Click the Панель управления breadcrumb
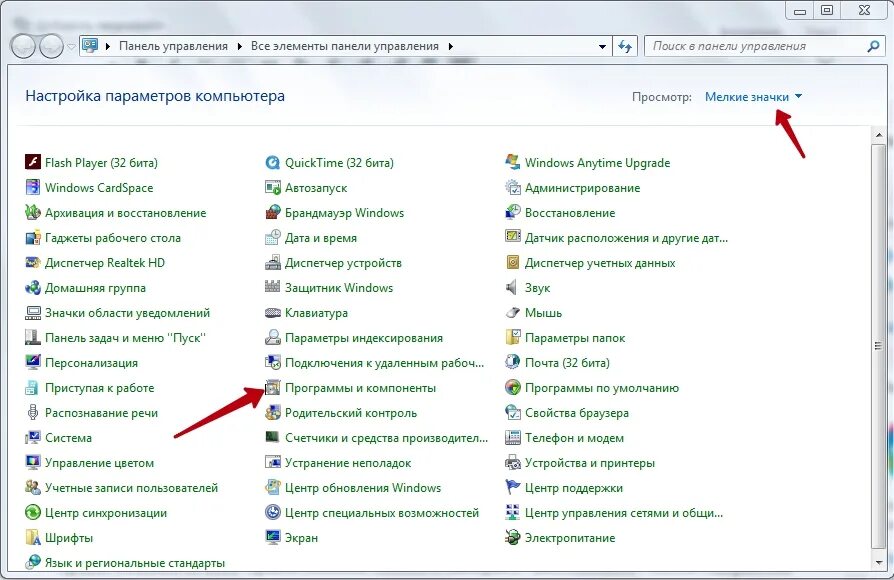 point(173,46)
